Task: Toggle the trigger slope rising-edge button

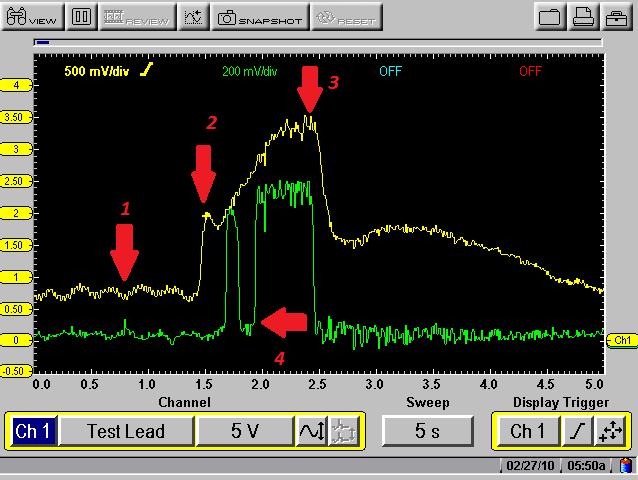Action: [x=579, y=432]
